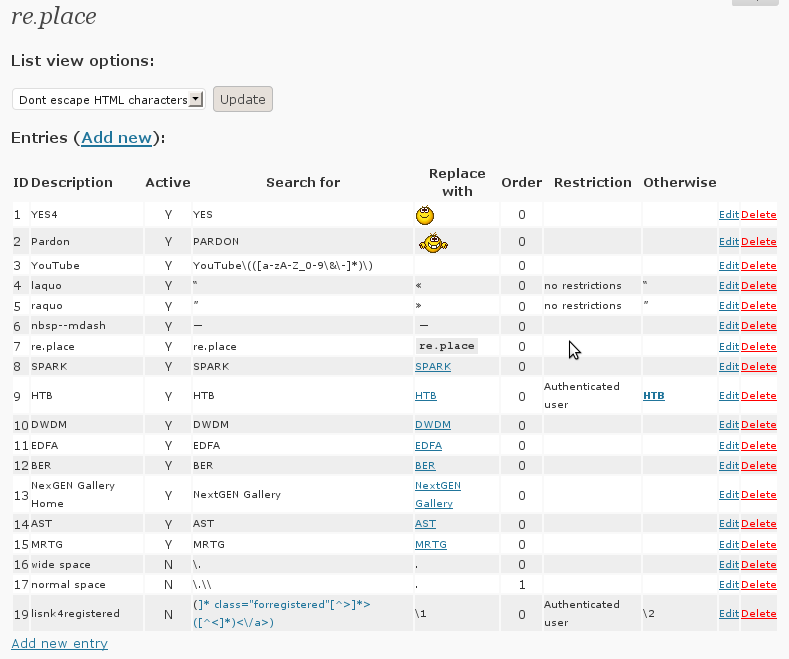This screenshot has height=659, width=789.
Task: Edit the re.place entry in row 7
Action: pos(728,346)
